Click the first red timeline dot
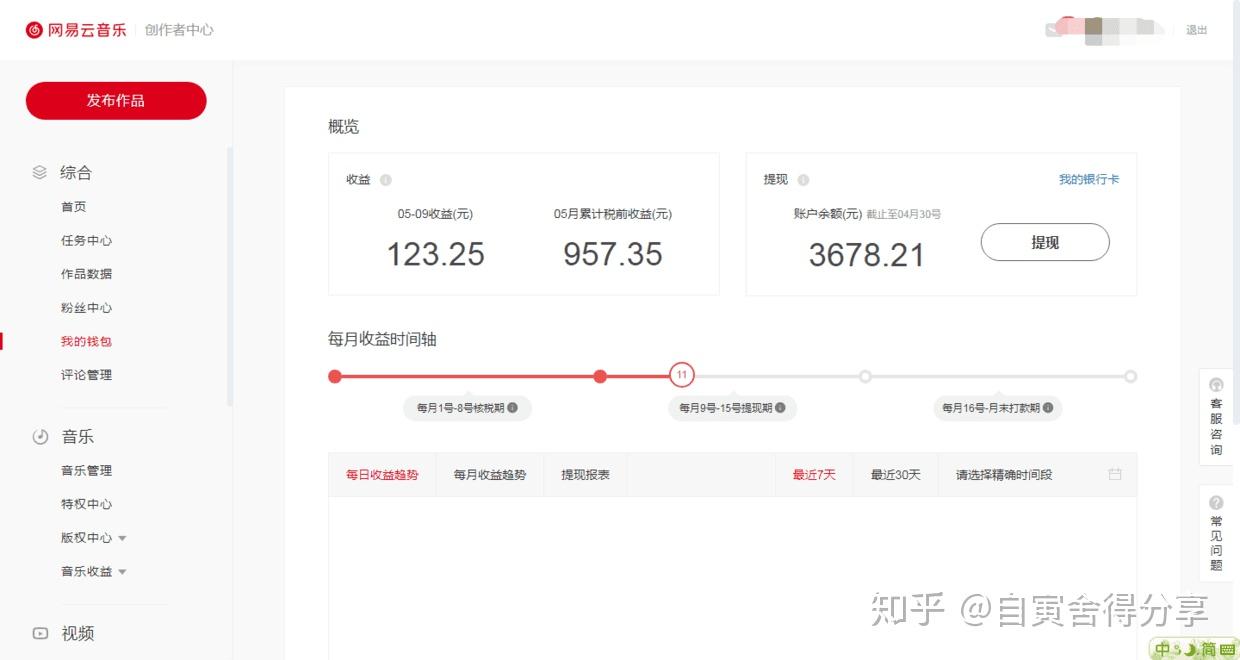1240x660 pixels. (x=335, y=376)
